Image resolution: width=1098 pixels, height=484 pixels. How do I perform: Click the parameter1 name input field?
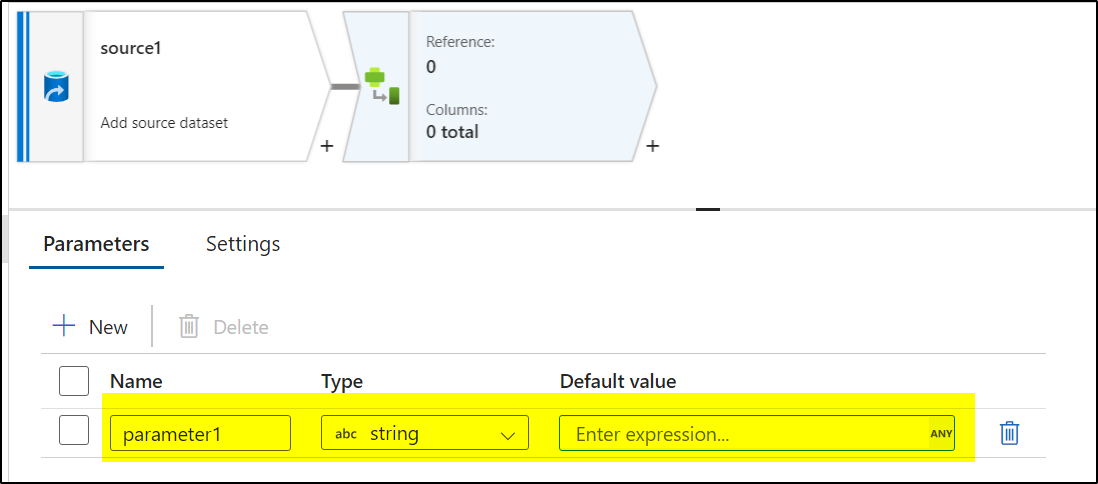(x=200, y=433)
